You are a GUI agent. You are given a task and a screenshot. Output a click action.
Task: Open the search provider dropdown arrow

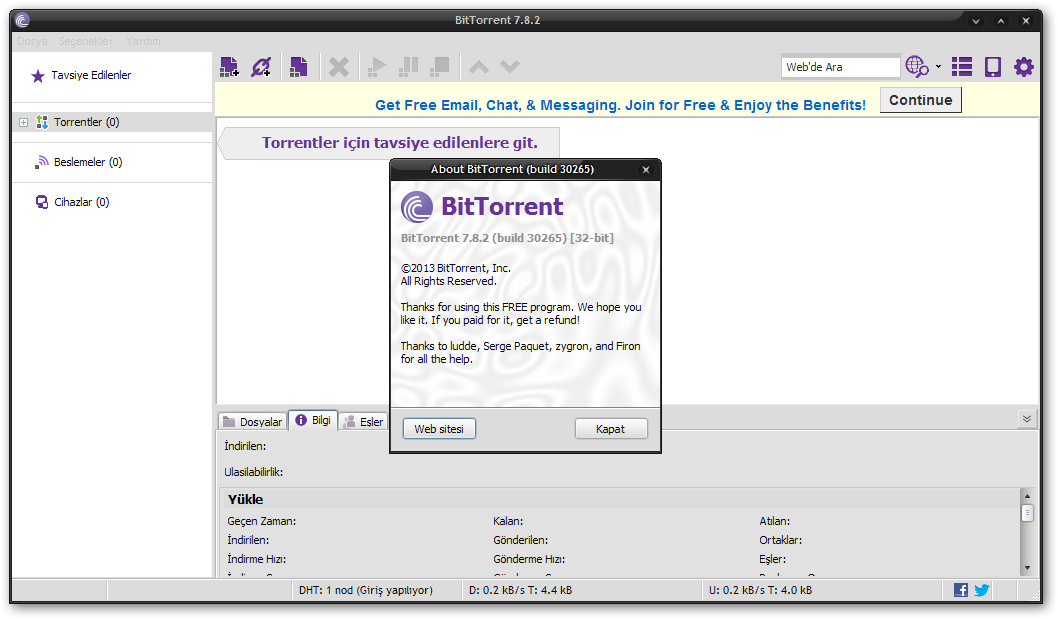tap(938, 67)
